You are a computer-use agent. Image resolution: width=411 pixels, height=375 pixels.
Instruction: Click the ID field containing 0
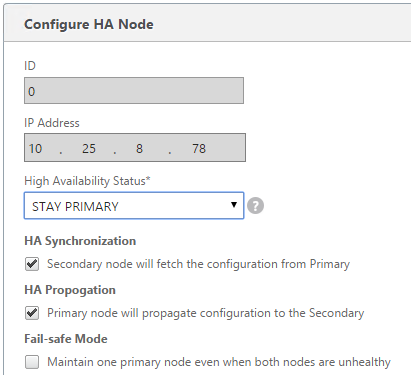pyautogui.click(x=134, y=91)
